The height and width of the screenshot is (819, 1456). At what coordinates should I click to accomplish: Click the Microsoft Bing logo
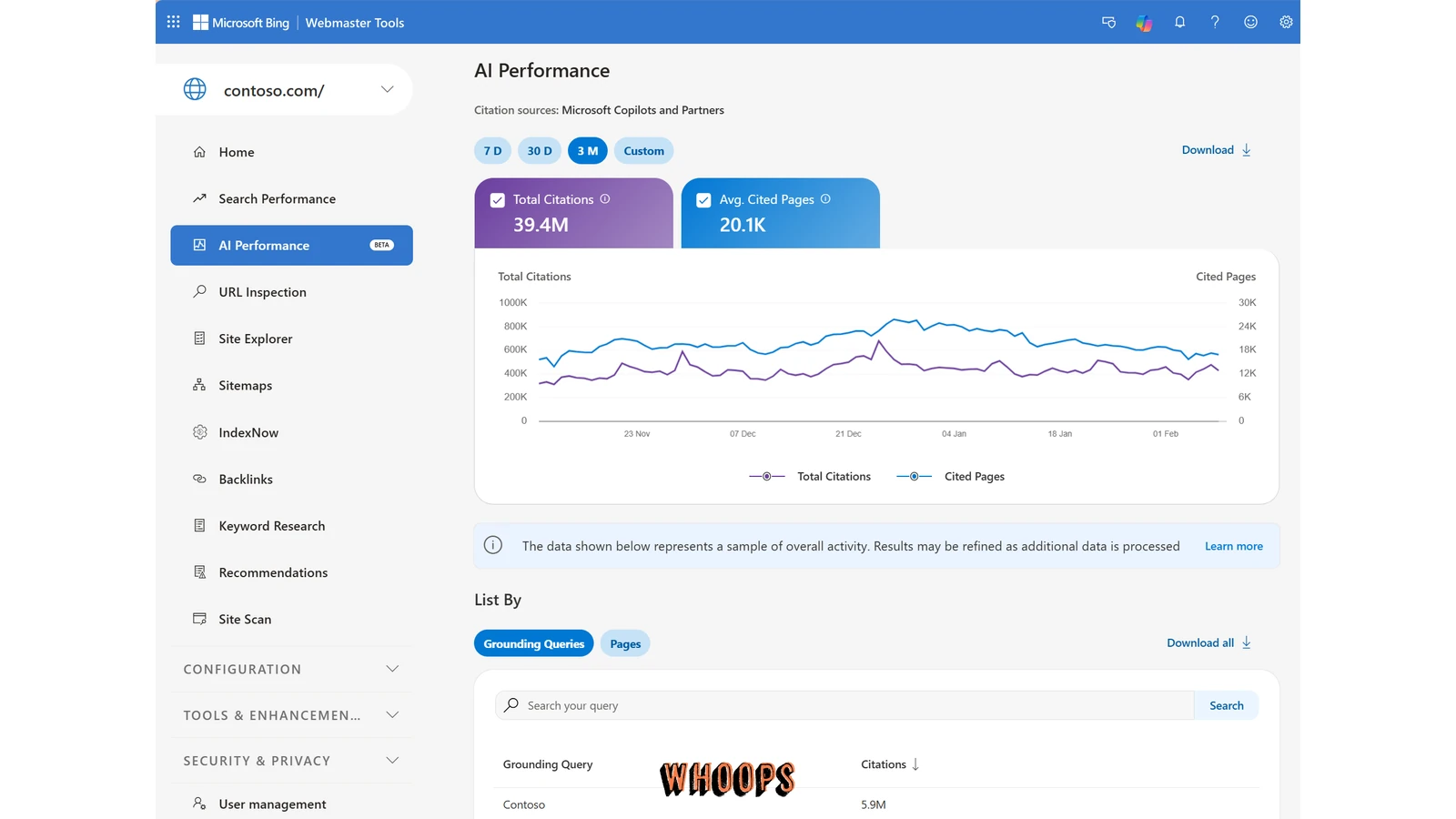pyautogui.click(x=241, y=23)
